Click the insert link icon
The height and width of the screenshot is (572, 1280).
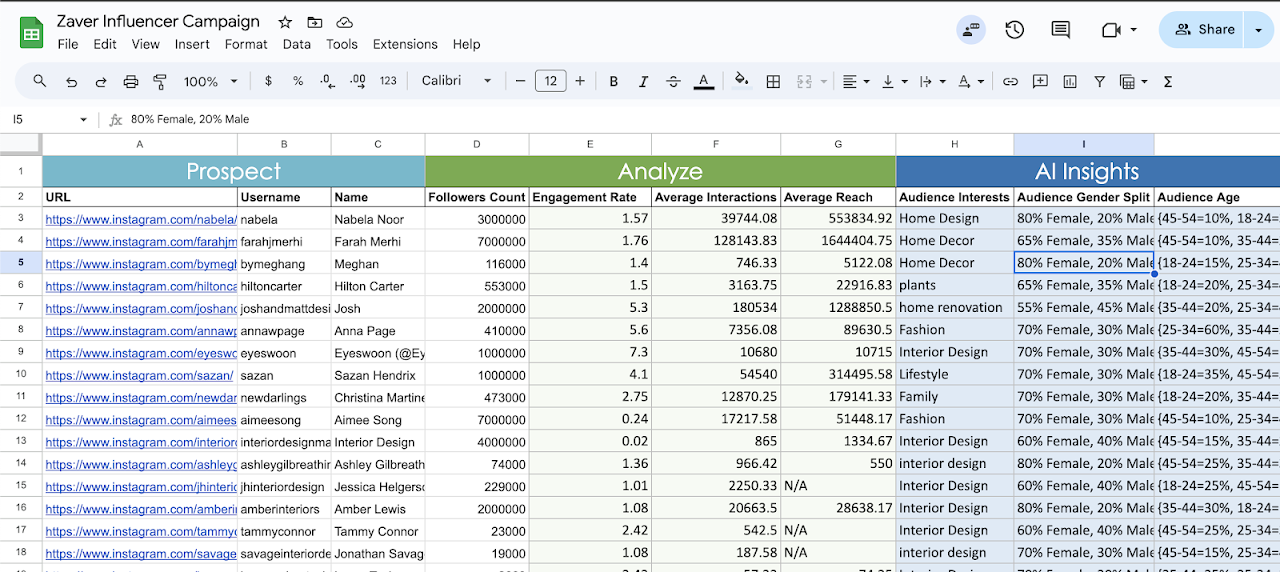point(1010,81)
